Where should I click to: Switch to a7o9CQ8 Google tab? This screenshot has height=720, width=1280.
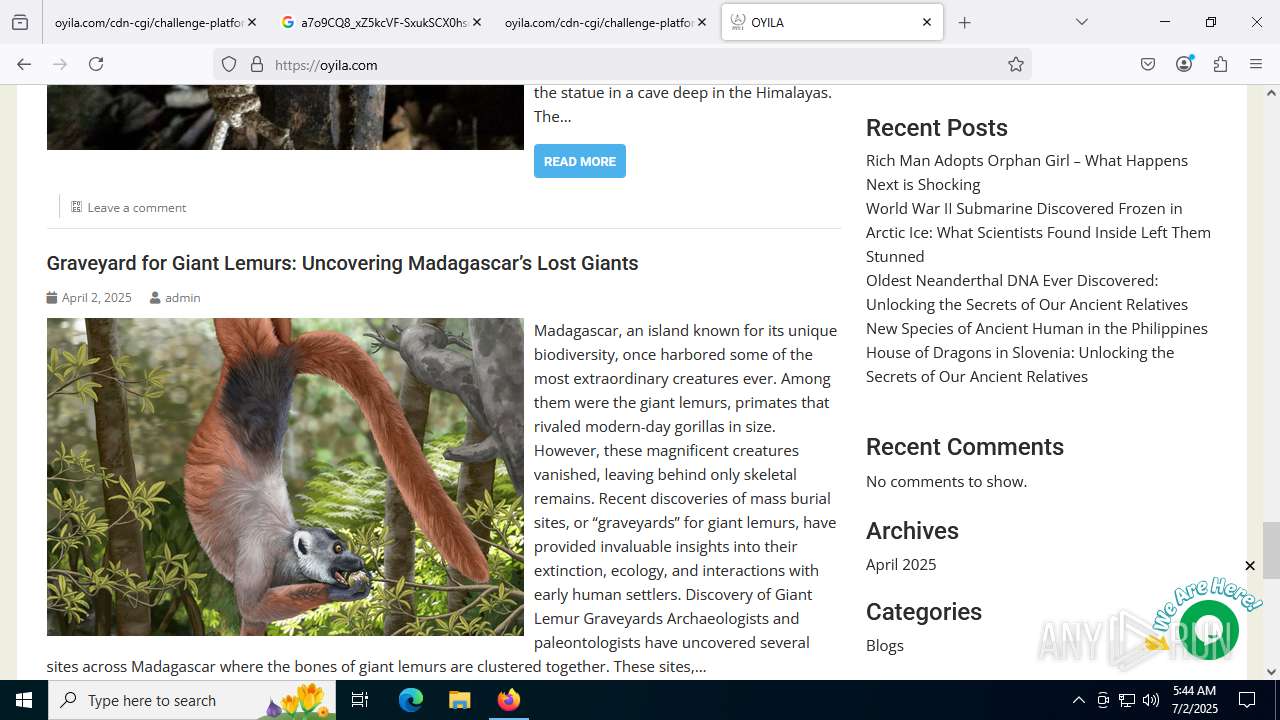click(x=383, y=22)
